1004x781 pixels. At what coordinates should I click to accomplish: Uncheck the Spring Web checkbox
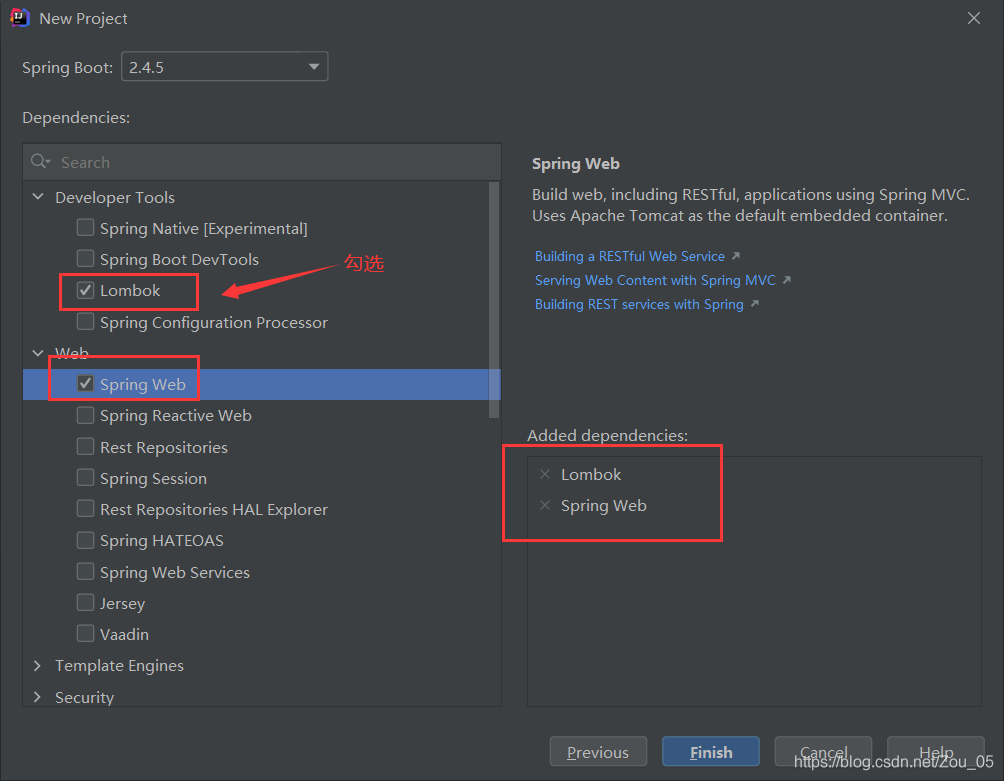85,383
